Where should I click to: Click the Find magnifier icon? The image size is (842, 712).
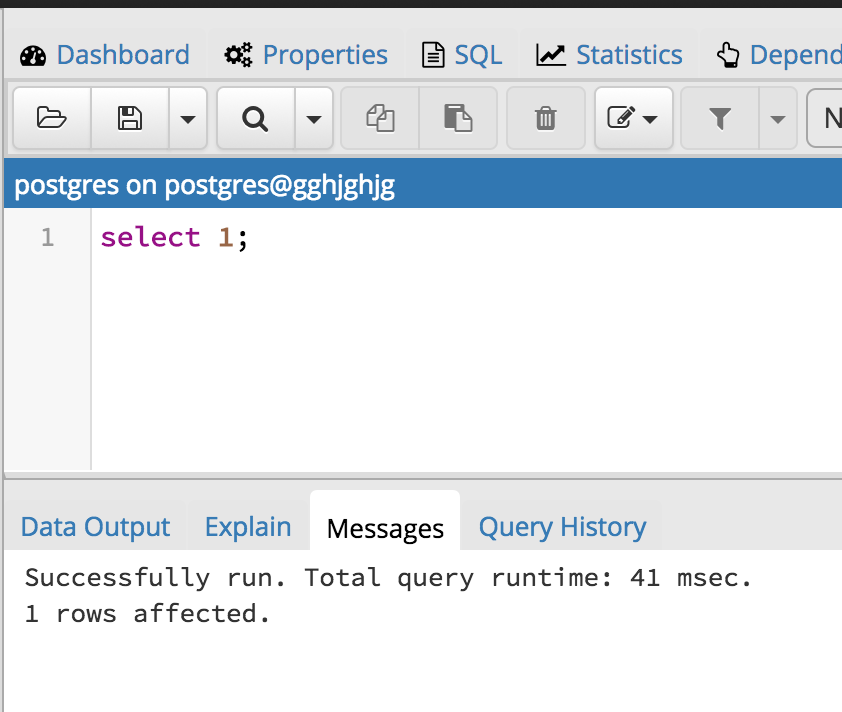pyautogui.click(x=256, y=119)
